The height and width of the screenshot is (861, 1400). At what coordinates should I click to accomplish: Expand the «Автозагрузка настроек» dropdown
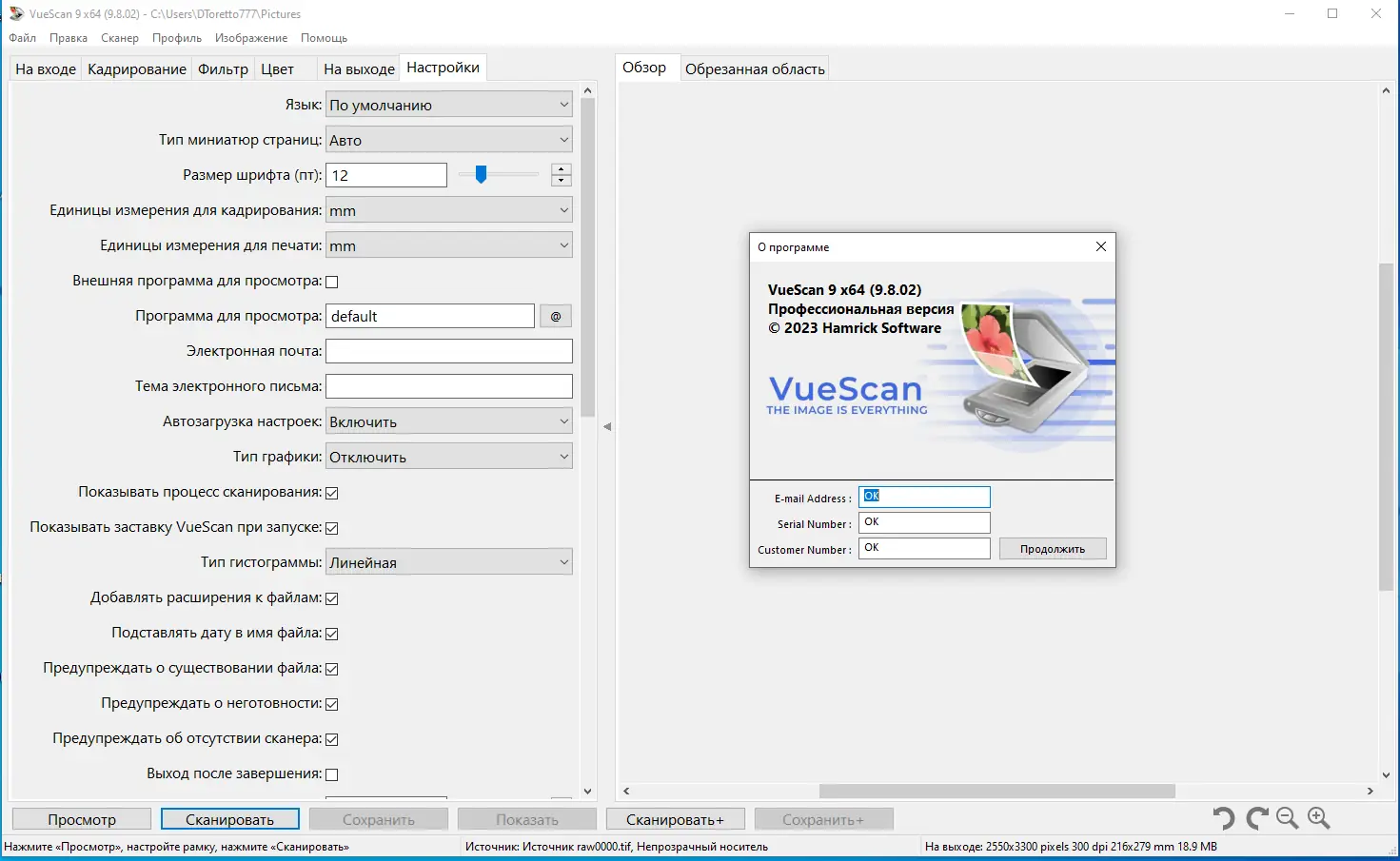[x=448, y=420]
